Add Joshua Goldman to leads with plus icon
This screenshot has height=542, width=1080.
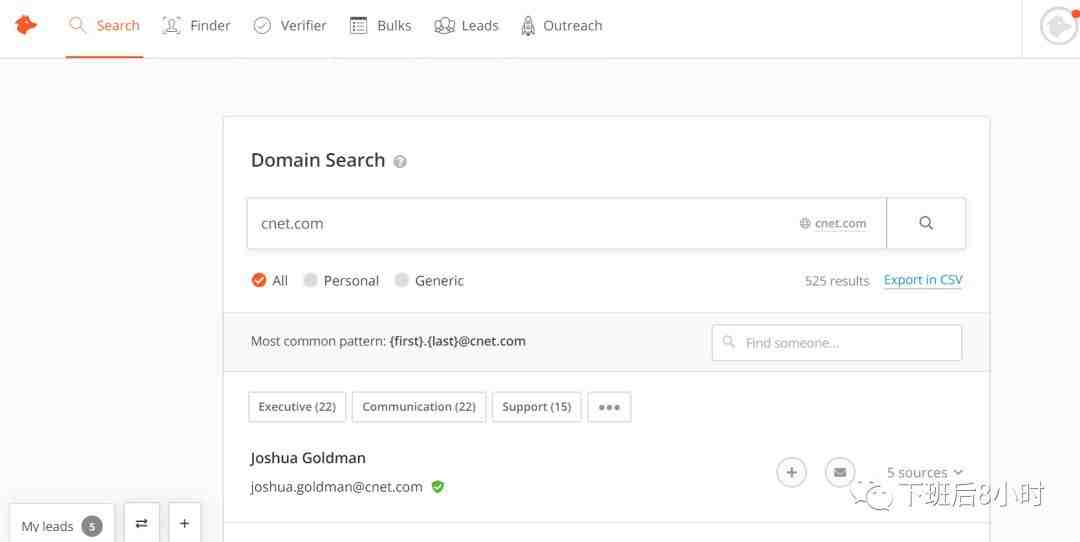[x=791, y=472]
